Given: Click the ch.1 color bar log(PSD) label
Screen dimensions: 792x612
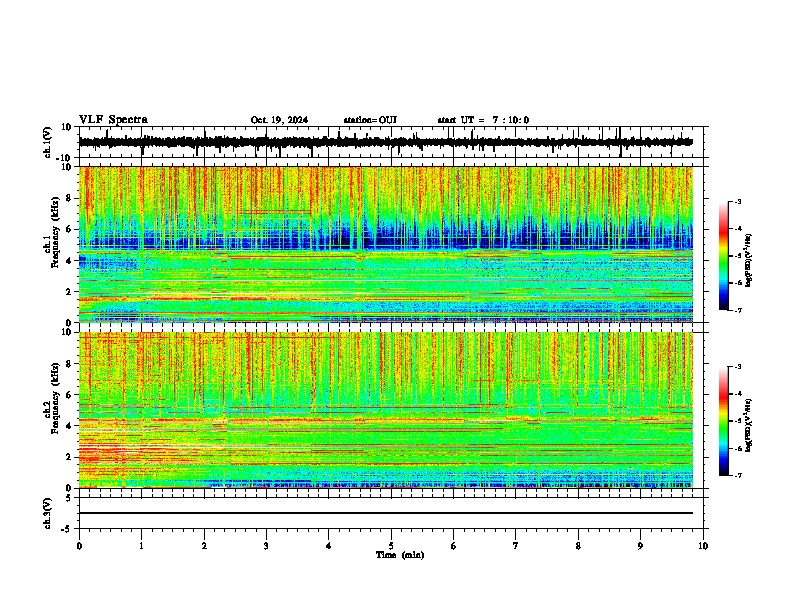Looking at the screenshot, I should (749, 261).
